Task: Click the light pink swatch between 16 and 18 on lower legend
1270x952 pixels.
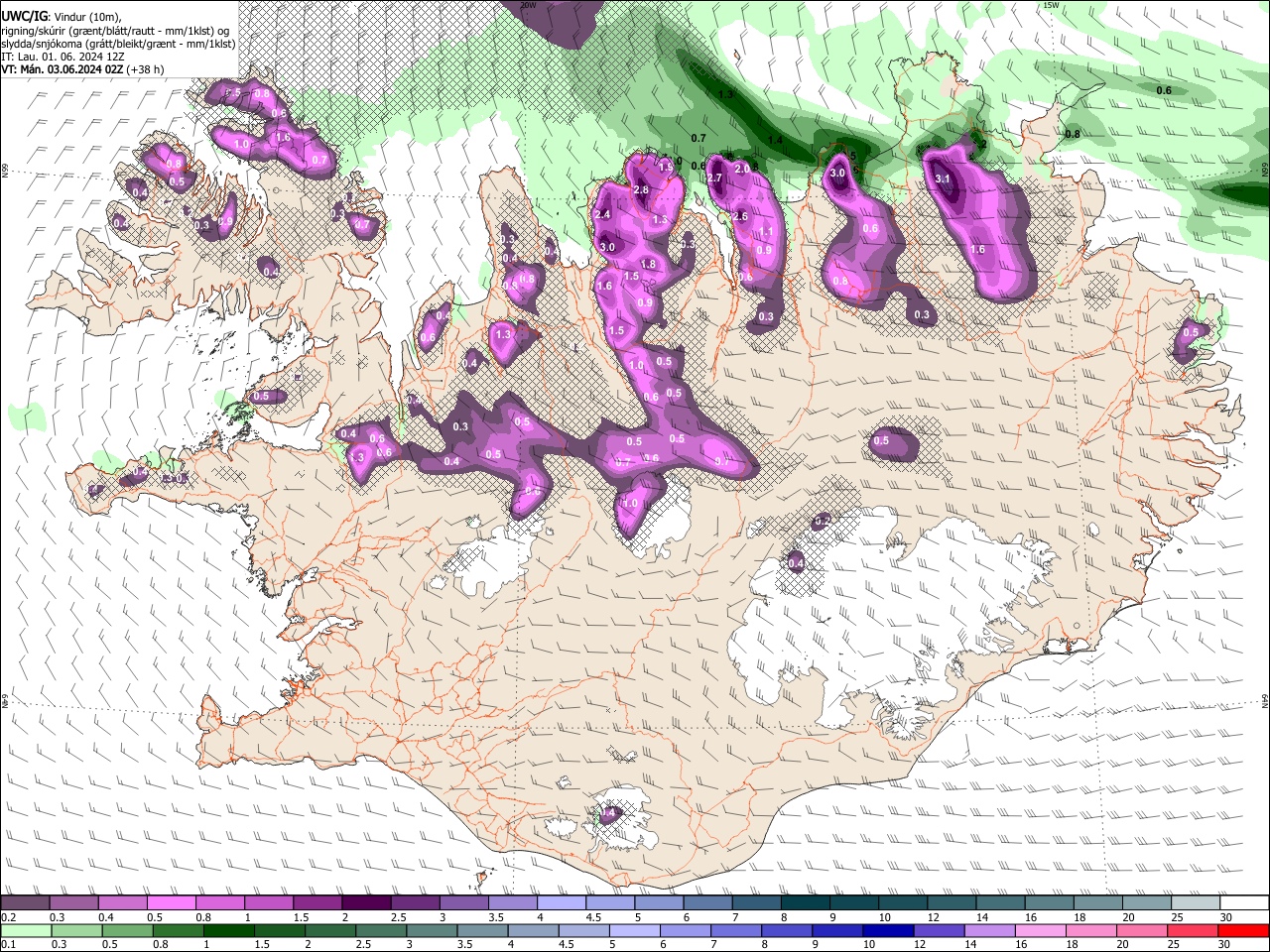Action: pos(1041,931)
